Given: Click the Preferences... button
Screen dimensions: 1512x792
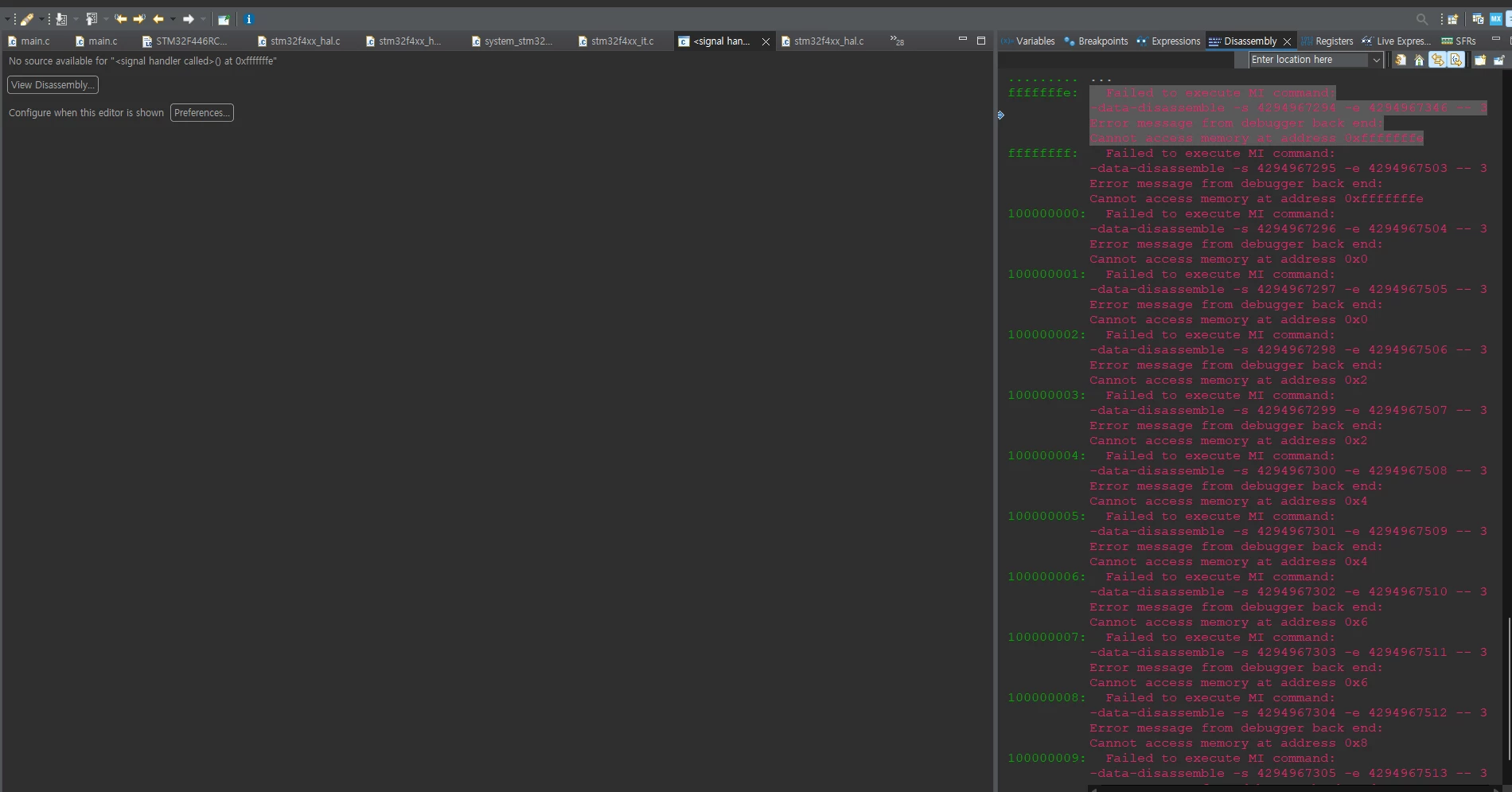Looking at the screenshot, I should pyautogui.click(x=202, y=112).
